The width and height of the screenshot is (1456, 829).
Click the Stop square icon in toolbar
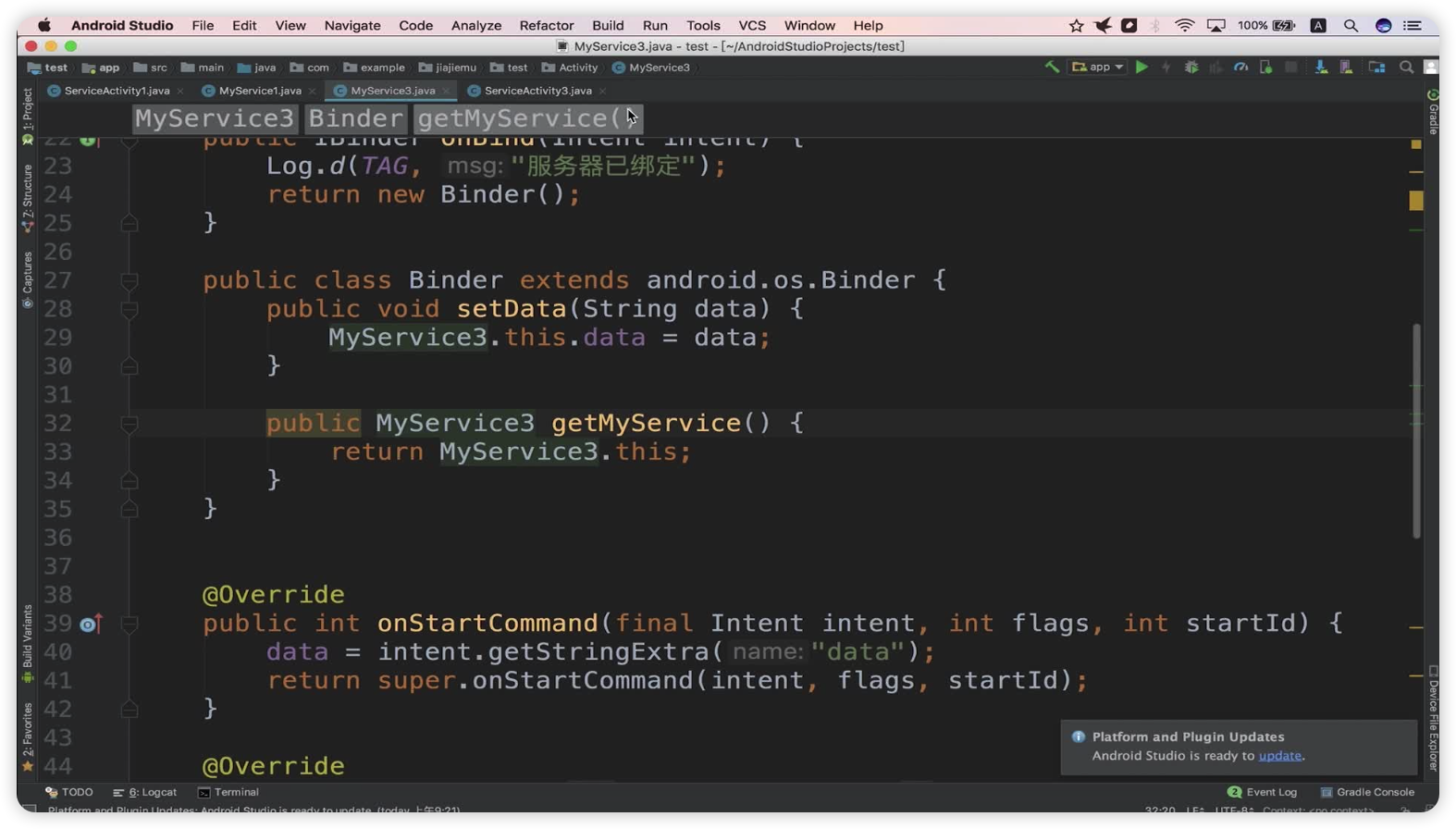(x=1290, y=67)
